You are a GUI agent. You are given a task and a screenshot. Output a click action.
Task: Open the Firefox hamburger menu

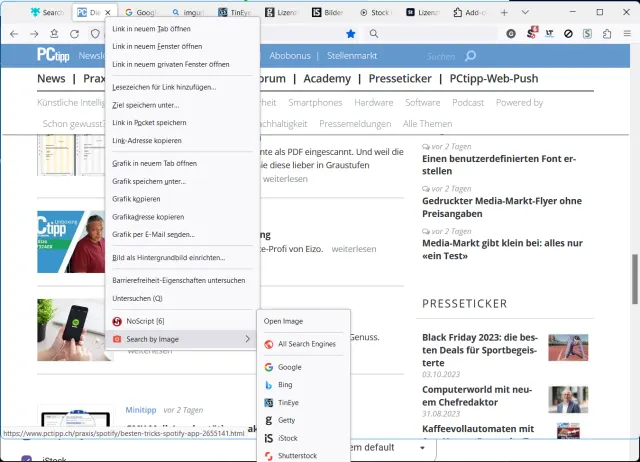pyautogui.click(x=627, y=33)
